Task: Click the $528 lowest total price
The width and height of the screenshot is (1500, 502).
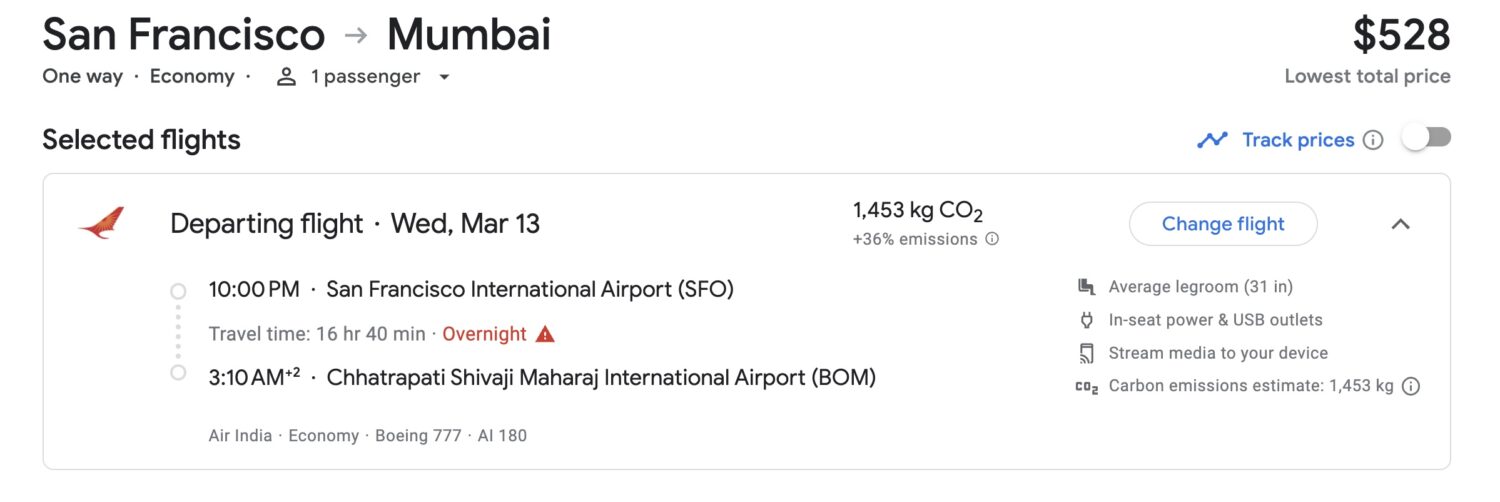Action: pyautogui.click(x=1401, y=36)
